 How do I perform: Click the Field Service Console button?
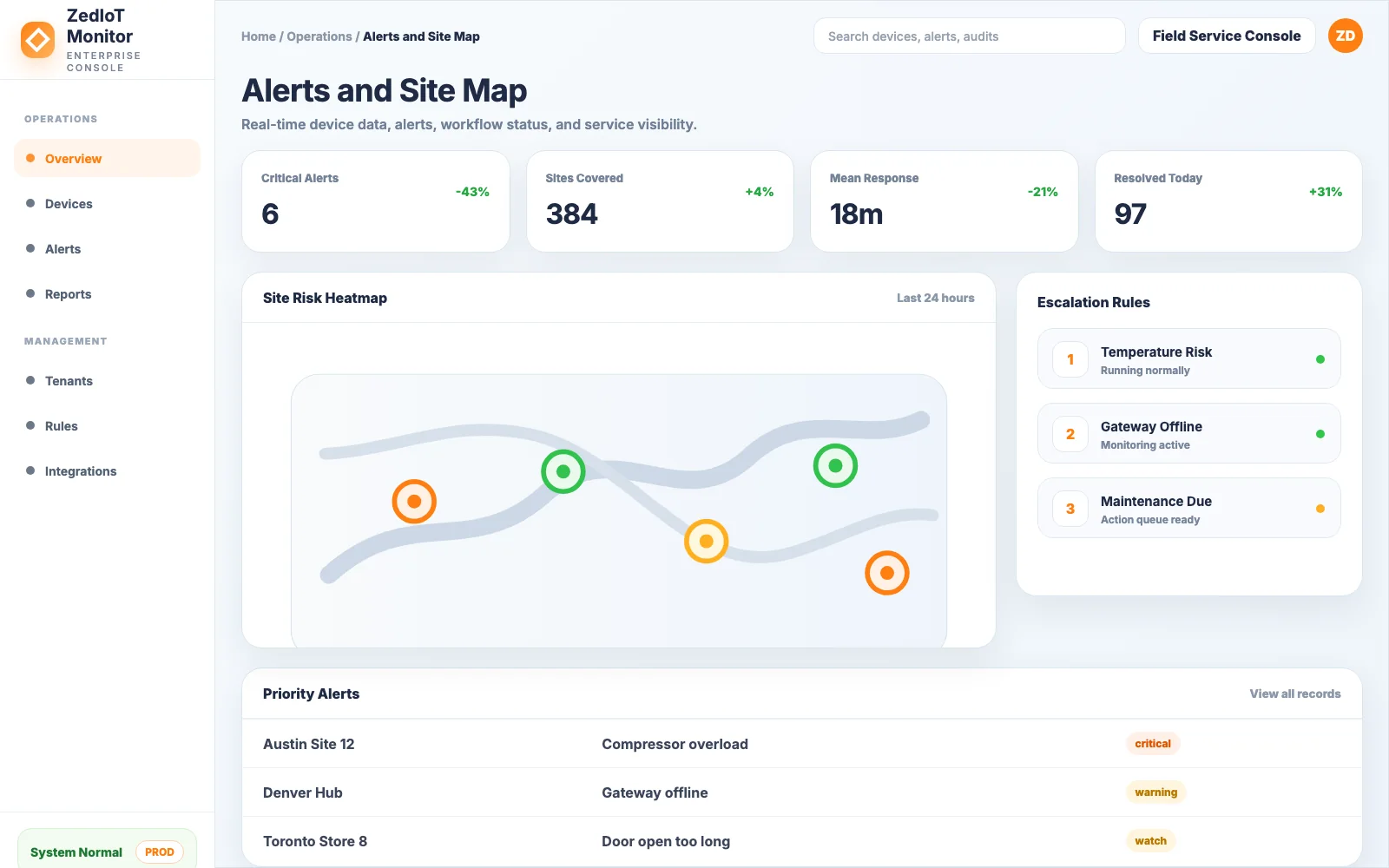[x=1227, y=36]
